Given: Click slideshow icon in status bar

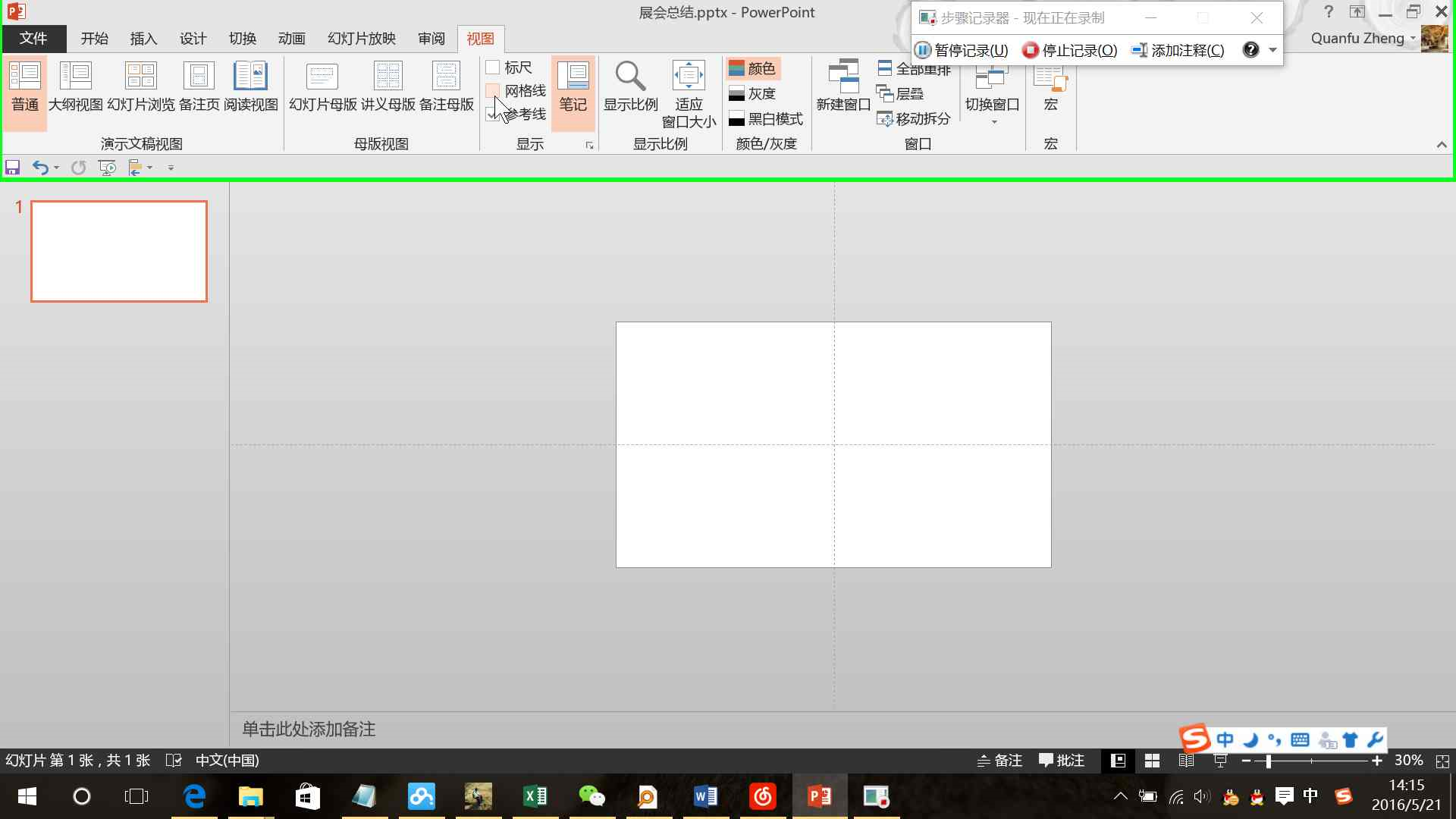Looking at the screenshot, I should (x=1220, y=761).
